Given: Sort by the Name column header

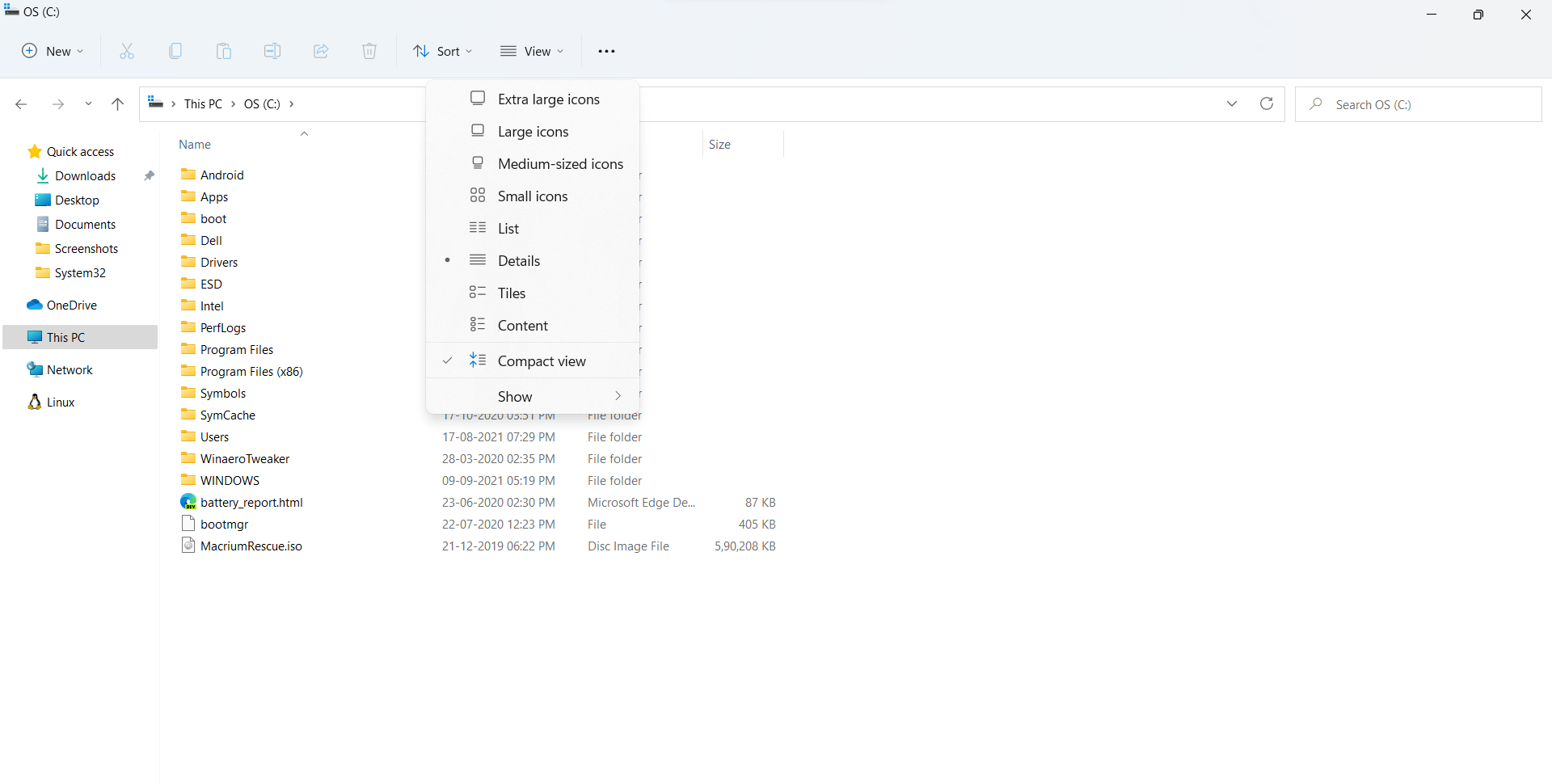Looking at the screenshot, I should [195, 145].
